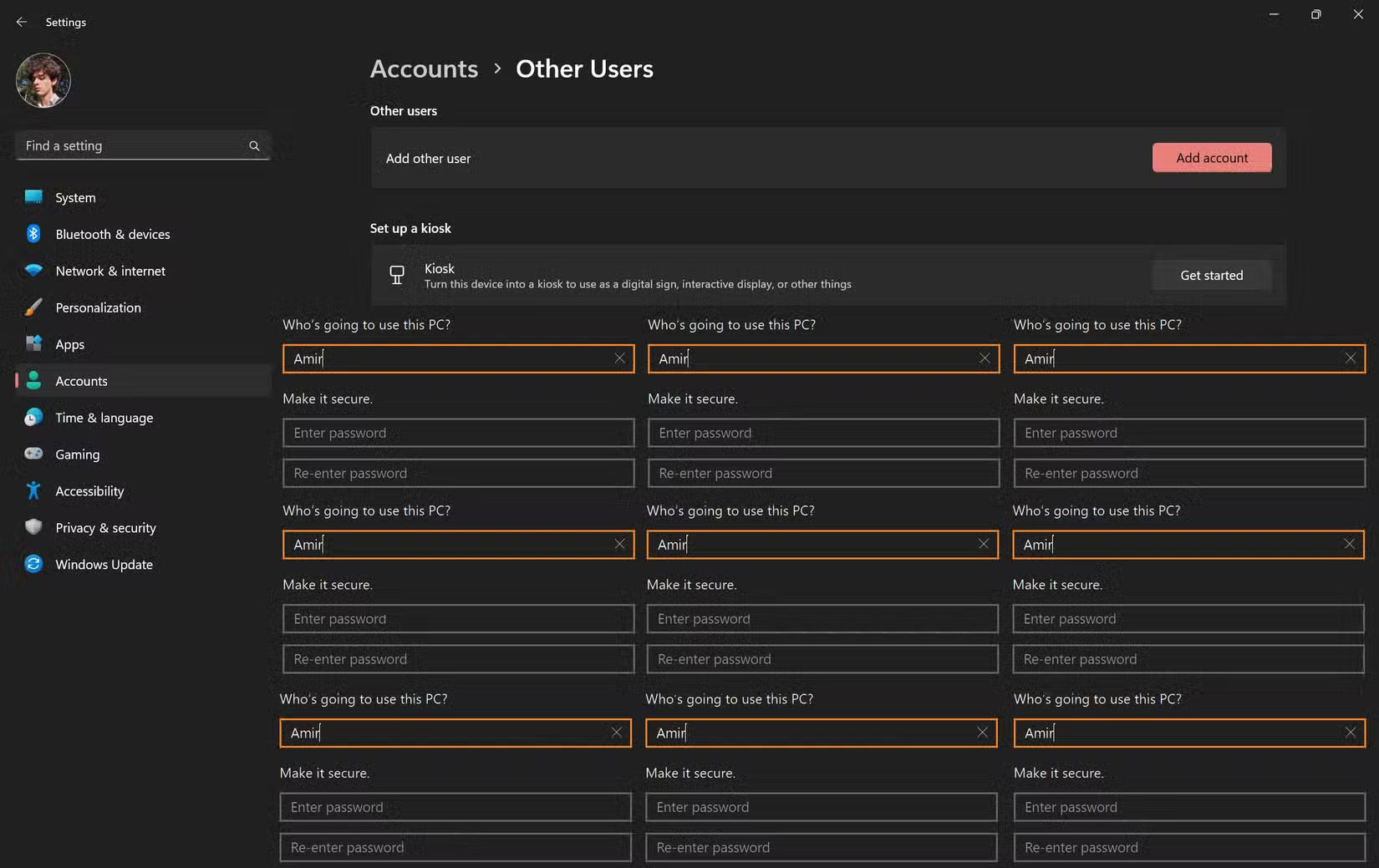Click the Gaming controller icon
This screenshot has width=1379, height=868.
(33, 454)
